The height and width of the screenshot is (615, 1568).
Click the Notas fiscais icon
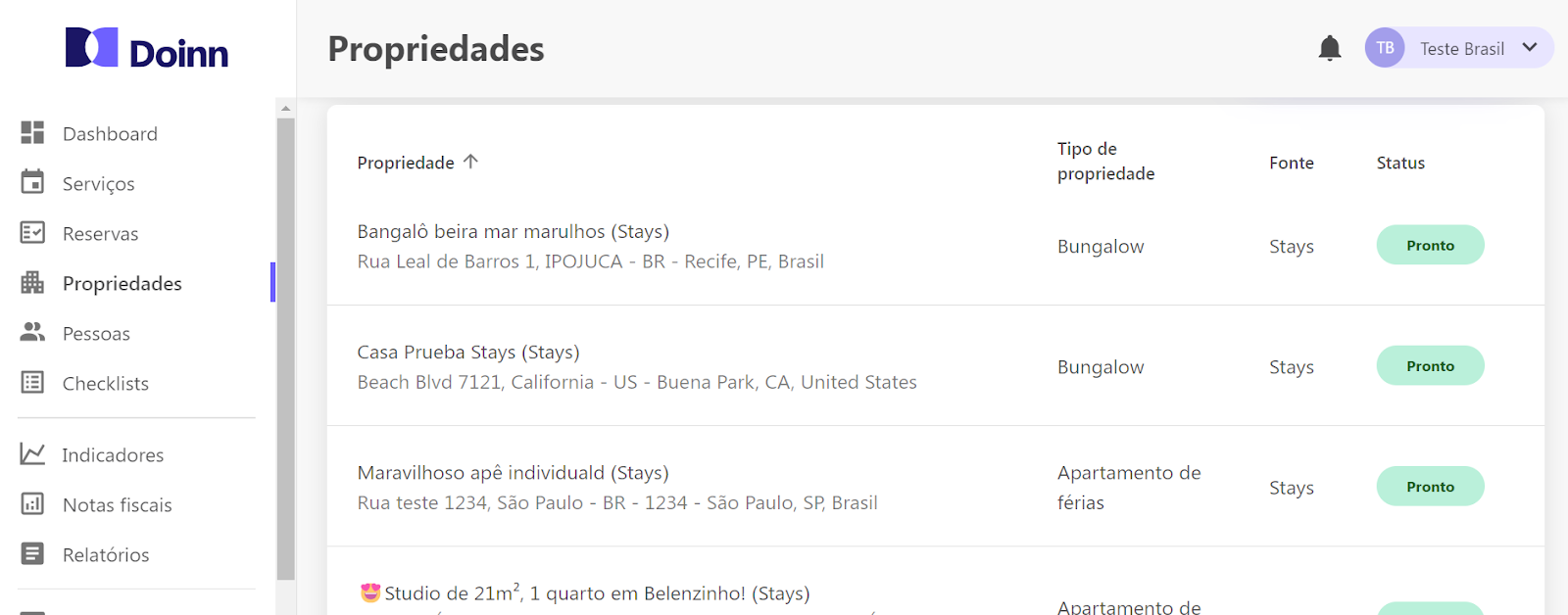[x=32, y=503]
